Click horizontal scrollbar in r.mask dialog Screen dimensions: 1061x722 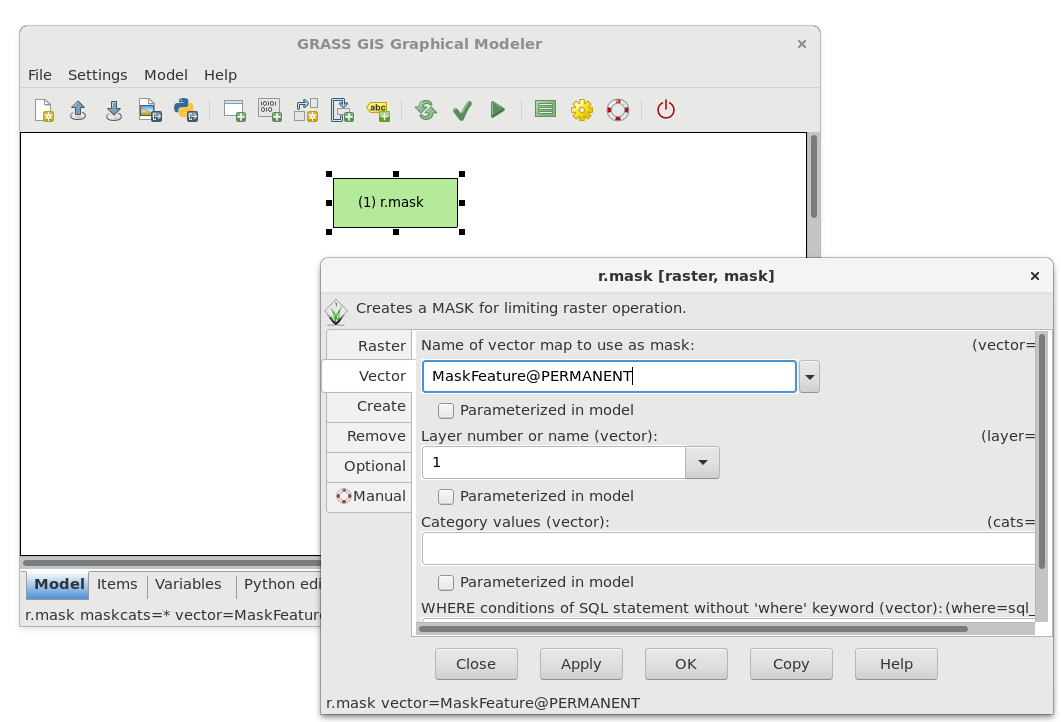(x=693, y=629)
